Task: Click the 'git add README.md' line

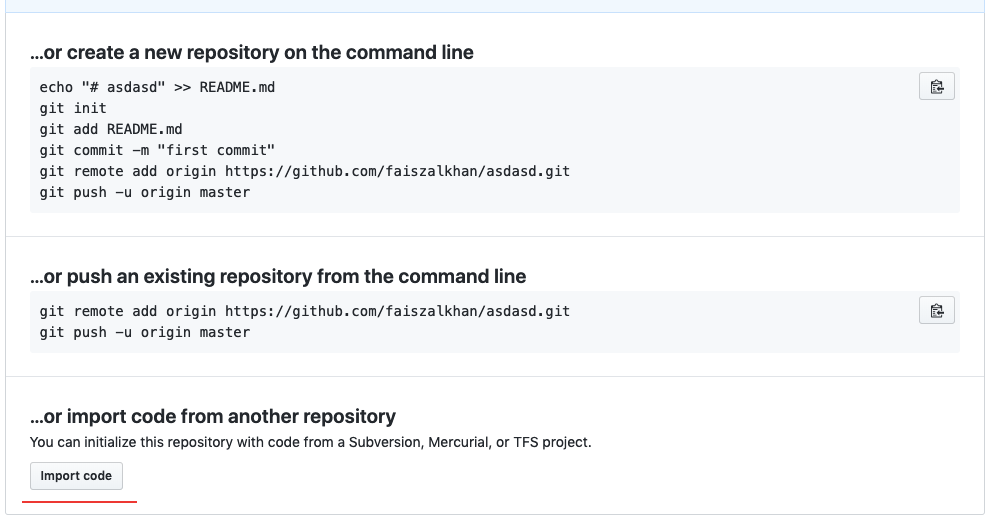Action: pos(111,129)
